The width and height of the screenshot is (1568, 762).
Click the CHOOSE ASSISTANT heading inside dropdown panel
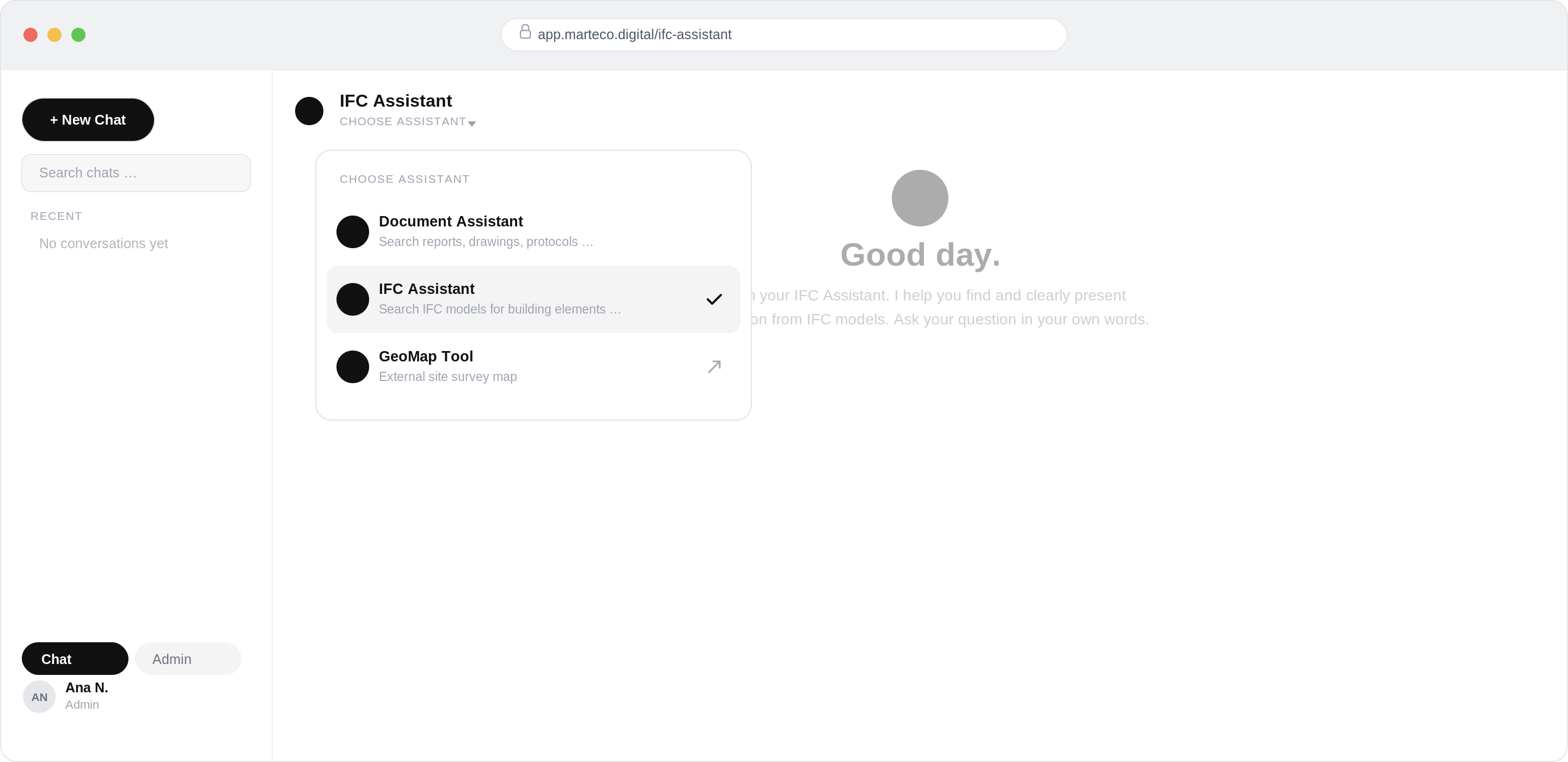click(404, 179)
